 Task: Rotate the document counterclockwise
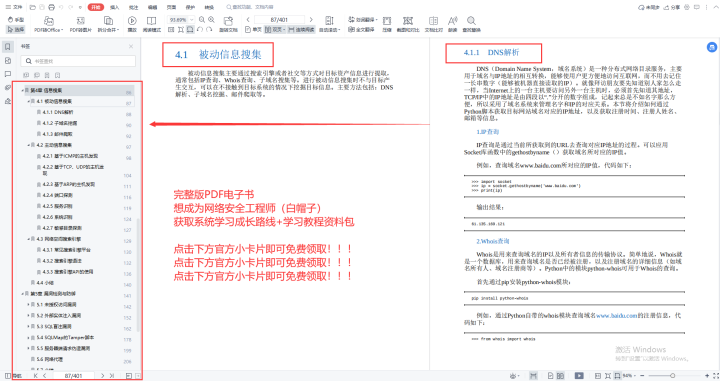click(x=200, y=29)
